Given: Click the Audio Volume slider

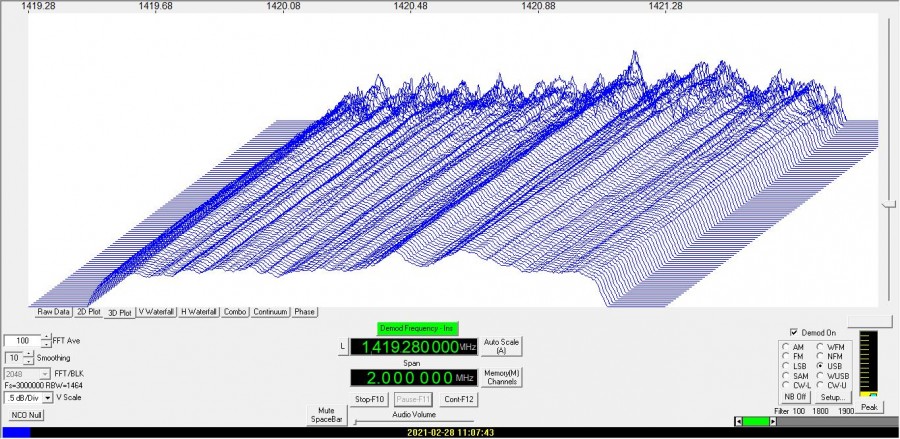Looking at the screenshot, I should [x=415, y=421].
